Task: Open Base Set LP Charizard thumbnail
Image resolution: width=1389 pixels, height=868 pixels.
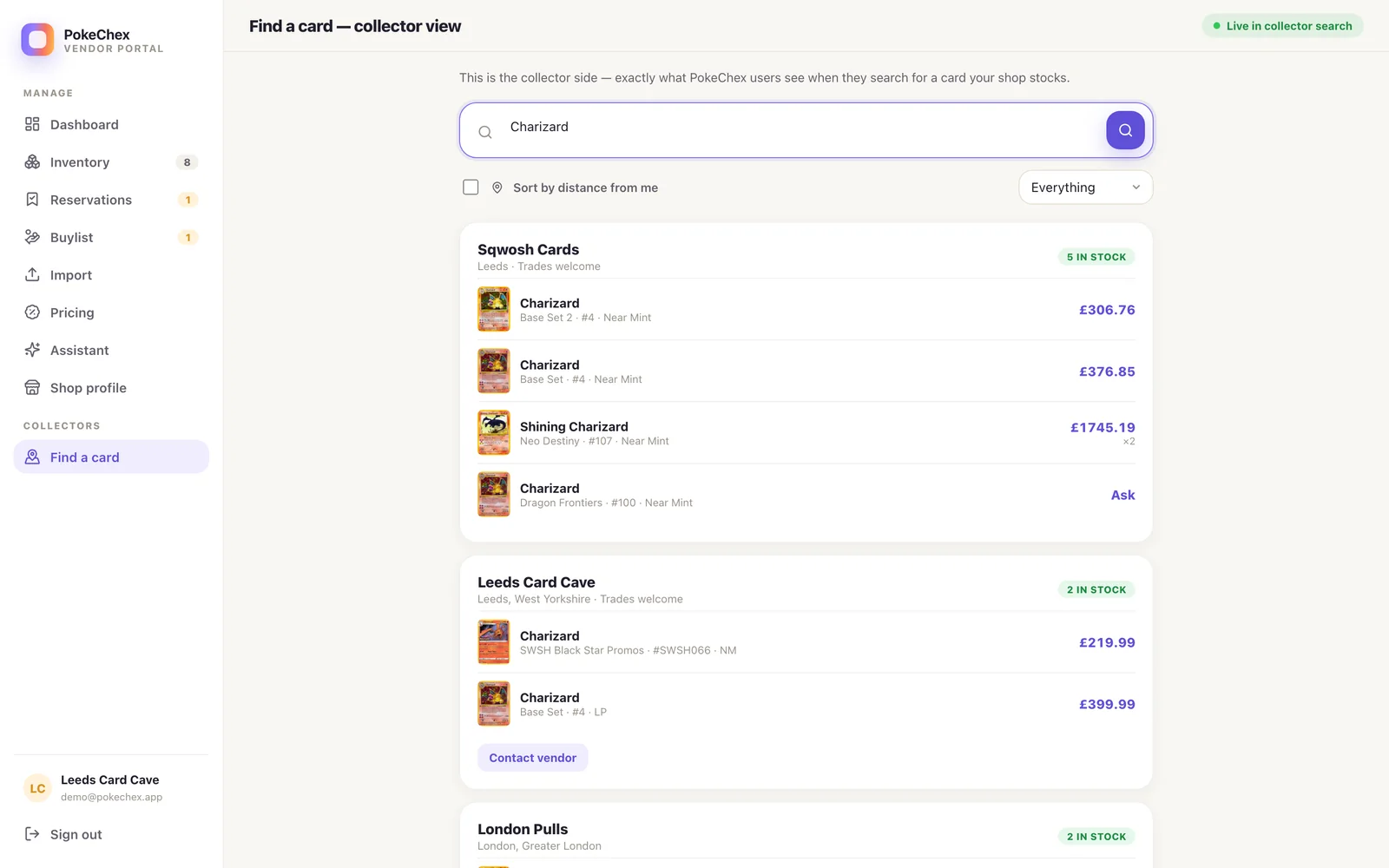Action: (x=494, y=703)
